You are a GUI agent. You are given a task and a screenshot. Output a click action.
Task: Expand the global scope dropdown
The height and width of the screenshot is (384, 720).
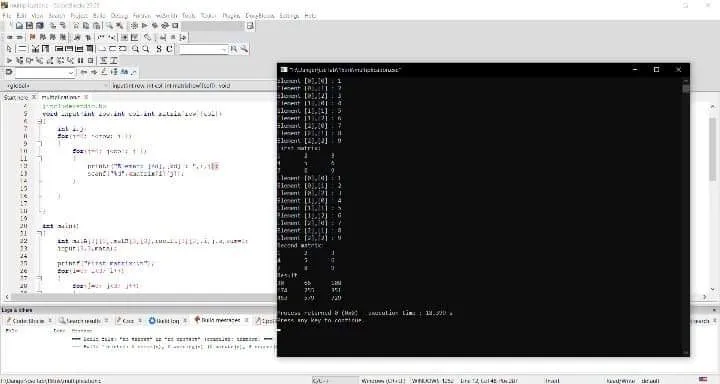pyautogui.click(x=55, y=85)
